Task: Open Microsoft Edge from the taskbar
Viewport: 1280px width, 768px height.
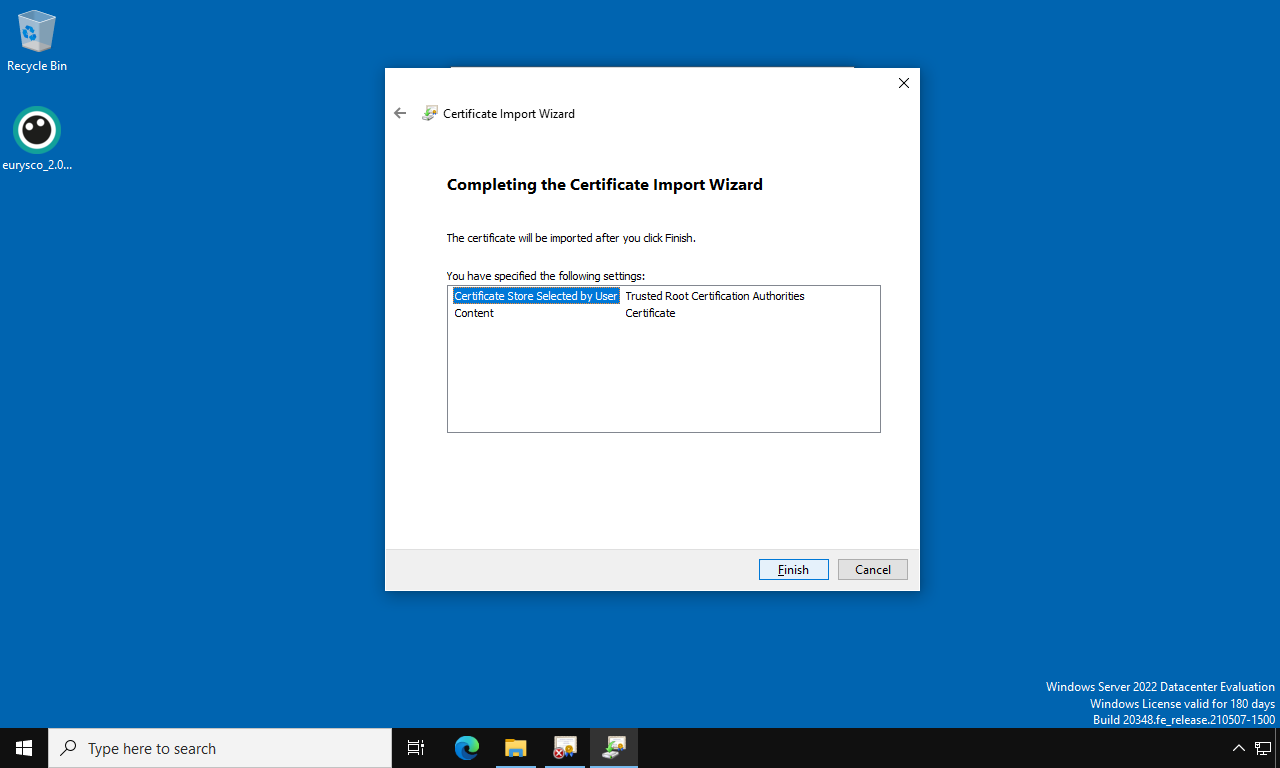Action: tap(467, 748)
